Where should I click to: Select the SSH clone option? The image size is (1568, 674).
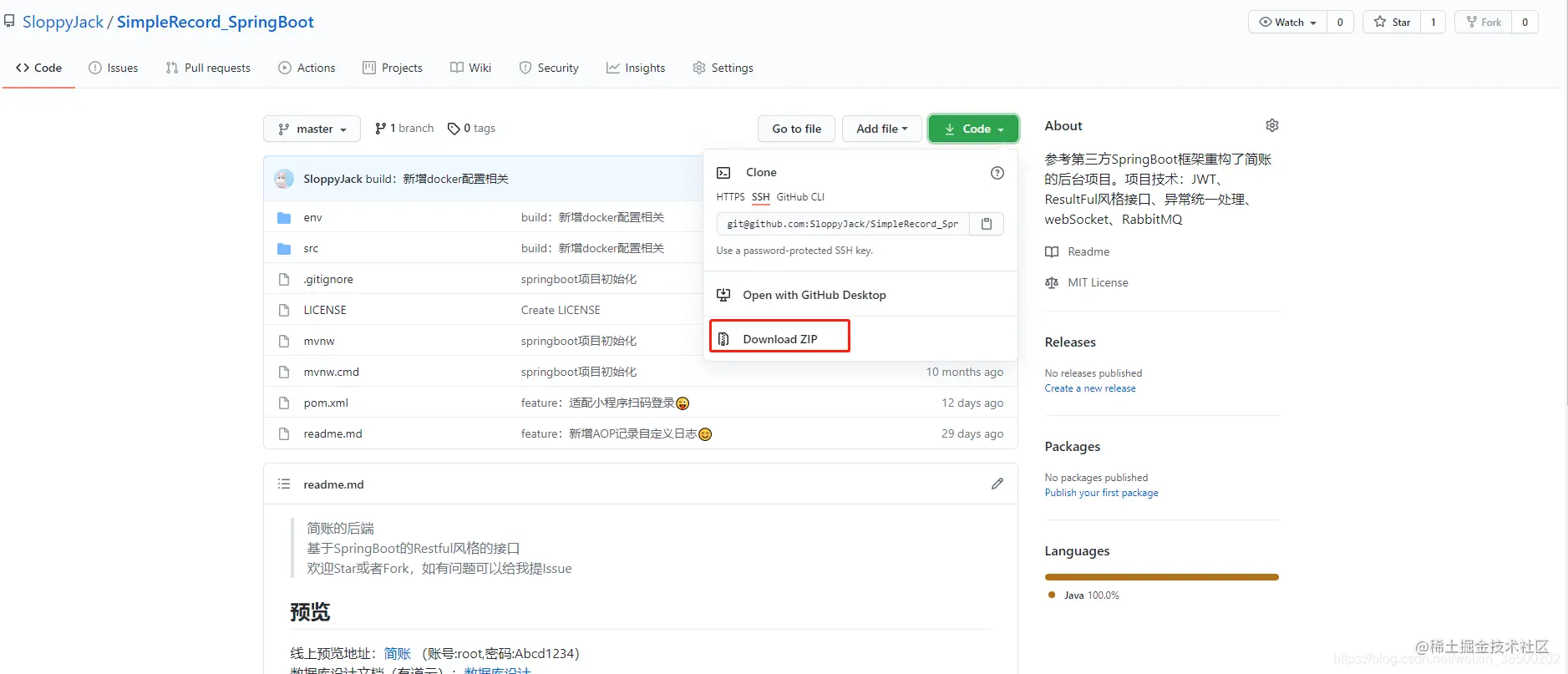pos(760,197)
